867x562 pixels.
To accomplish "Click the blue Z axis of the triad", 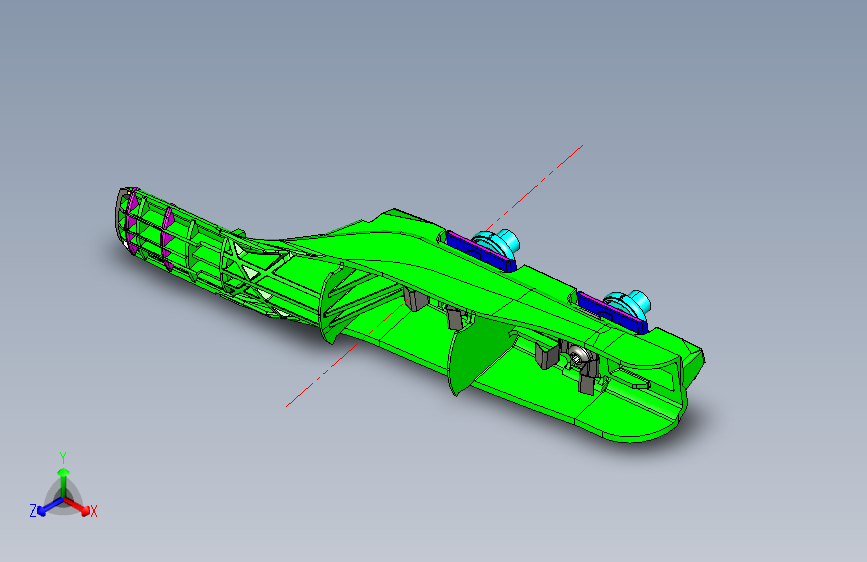I will 49,507.
